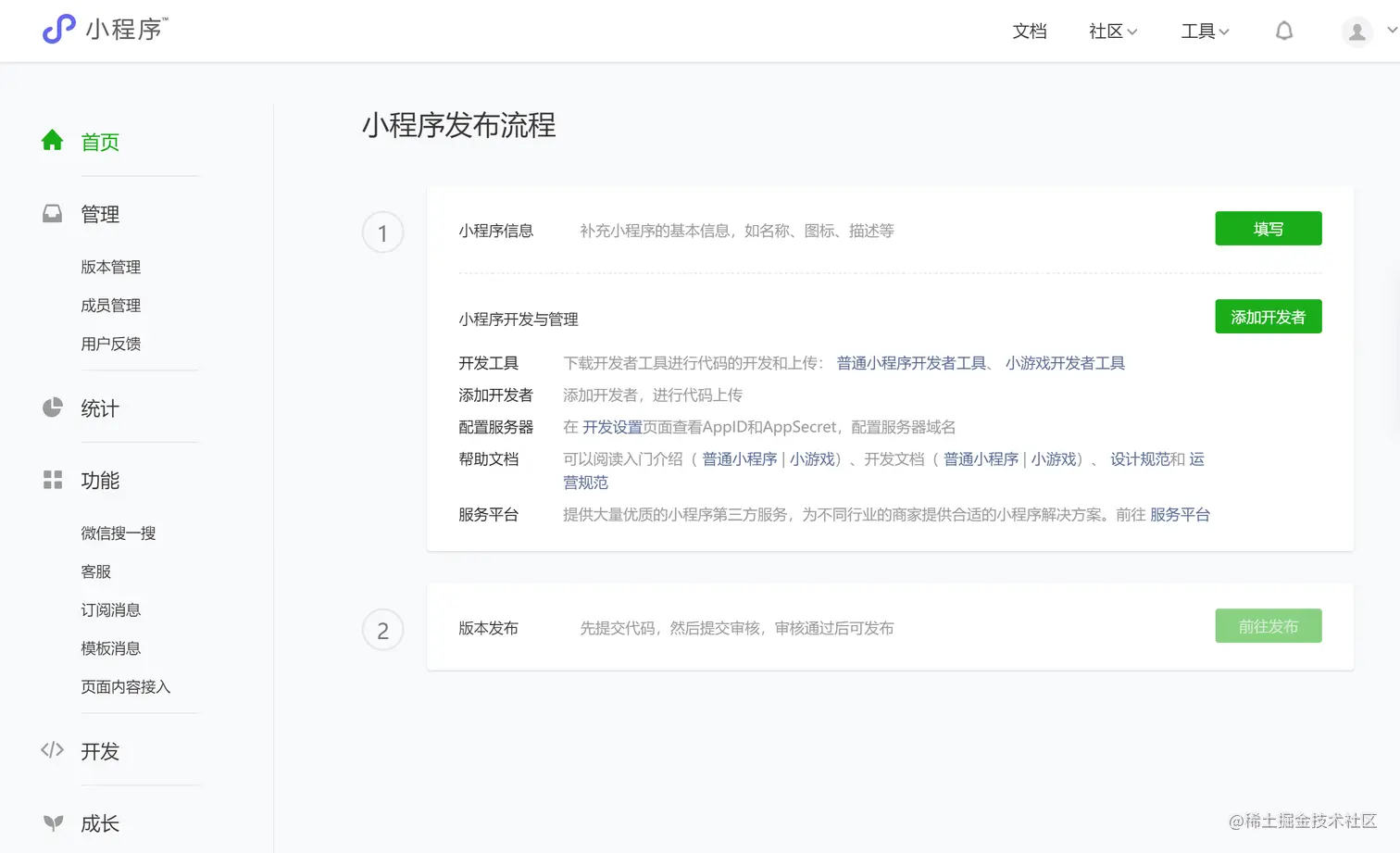Image resolution: width=1400 pixels, height=853 pixels.
Task: Open 小游戏开发者工具 link
Action: tap(1065, 363)
